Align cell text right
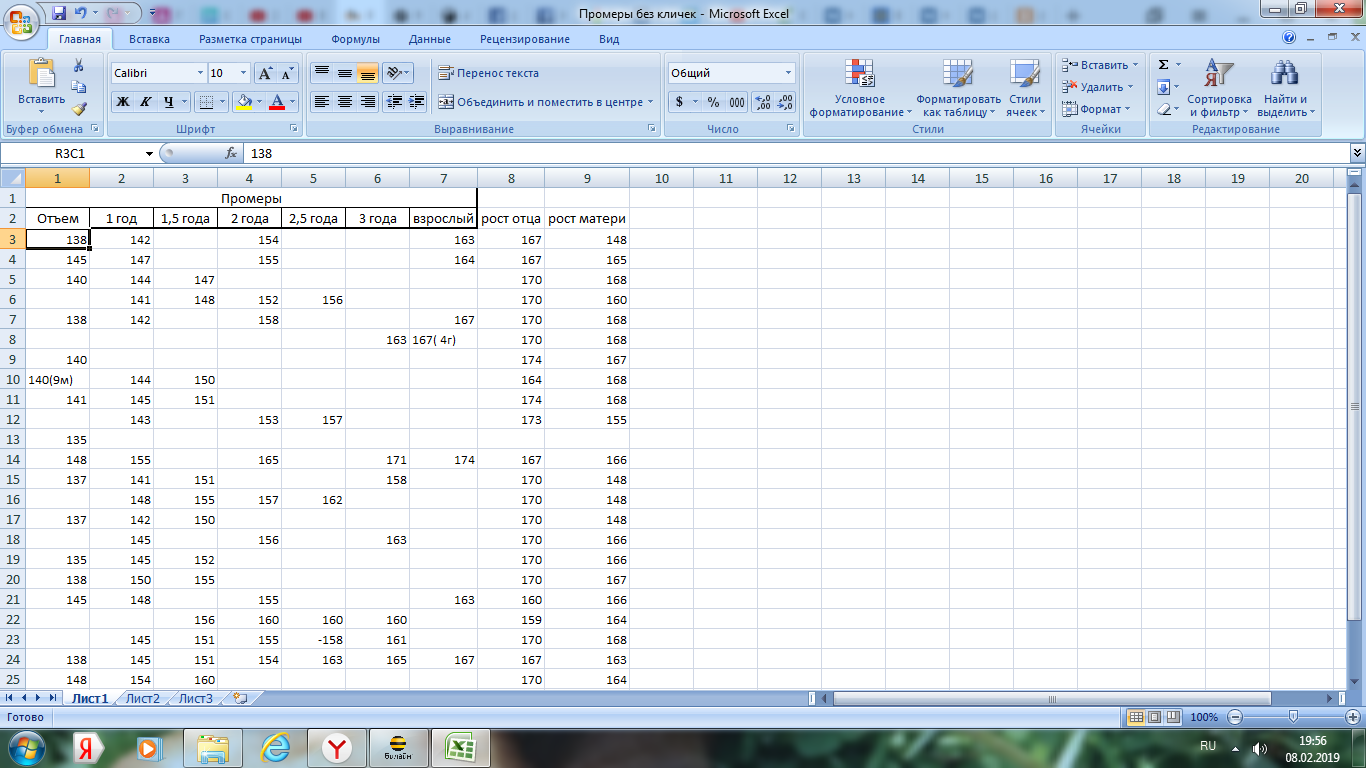The image size is (1366, 768). click(x=367, y=102)
